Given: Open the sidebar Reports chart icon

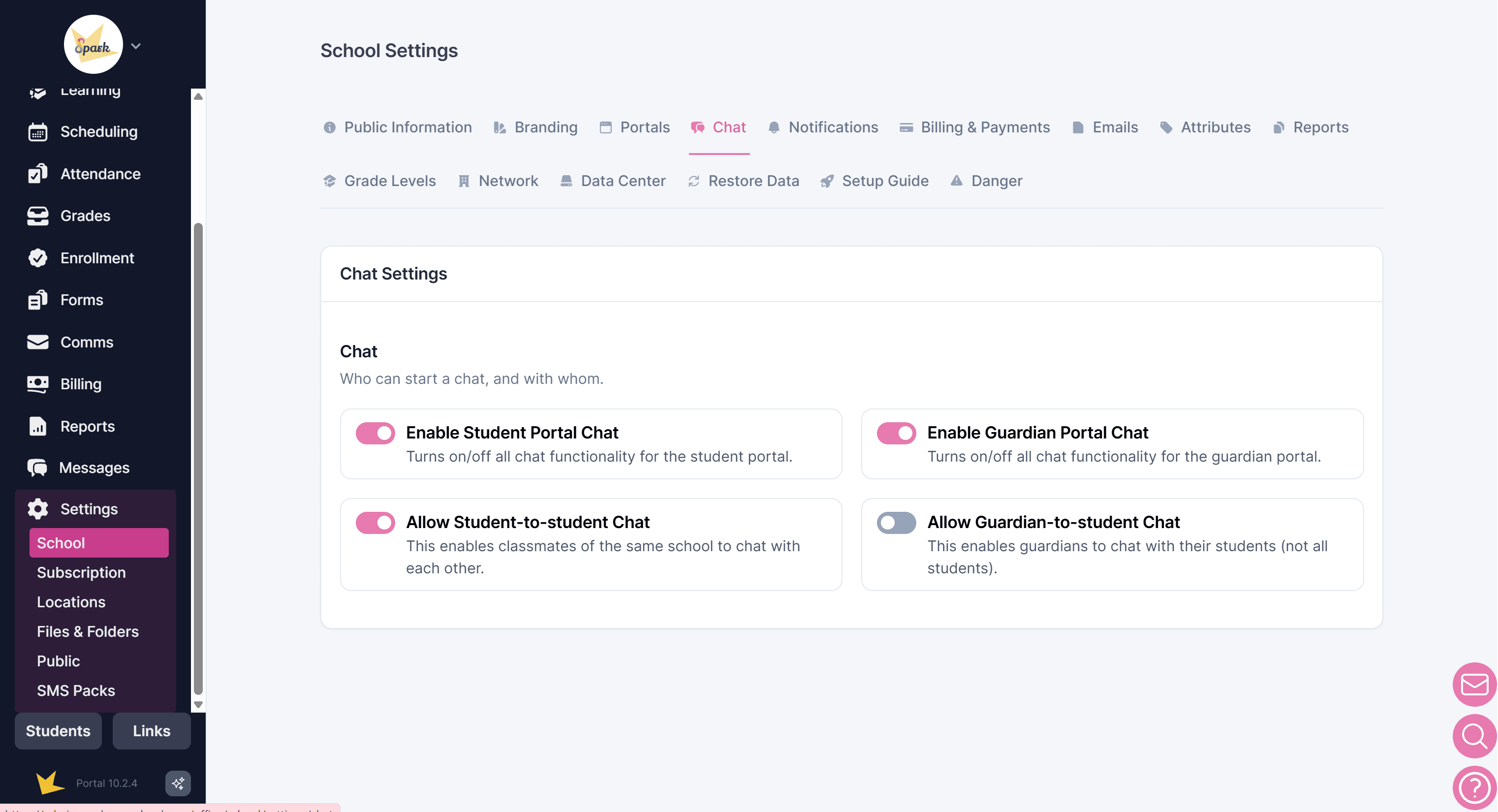Looking at the screenshot, I should click(38, 426).
